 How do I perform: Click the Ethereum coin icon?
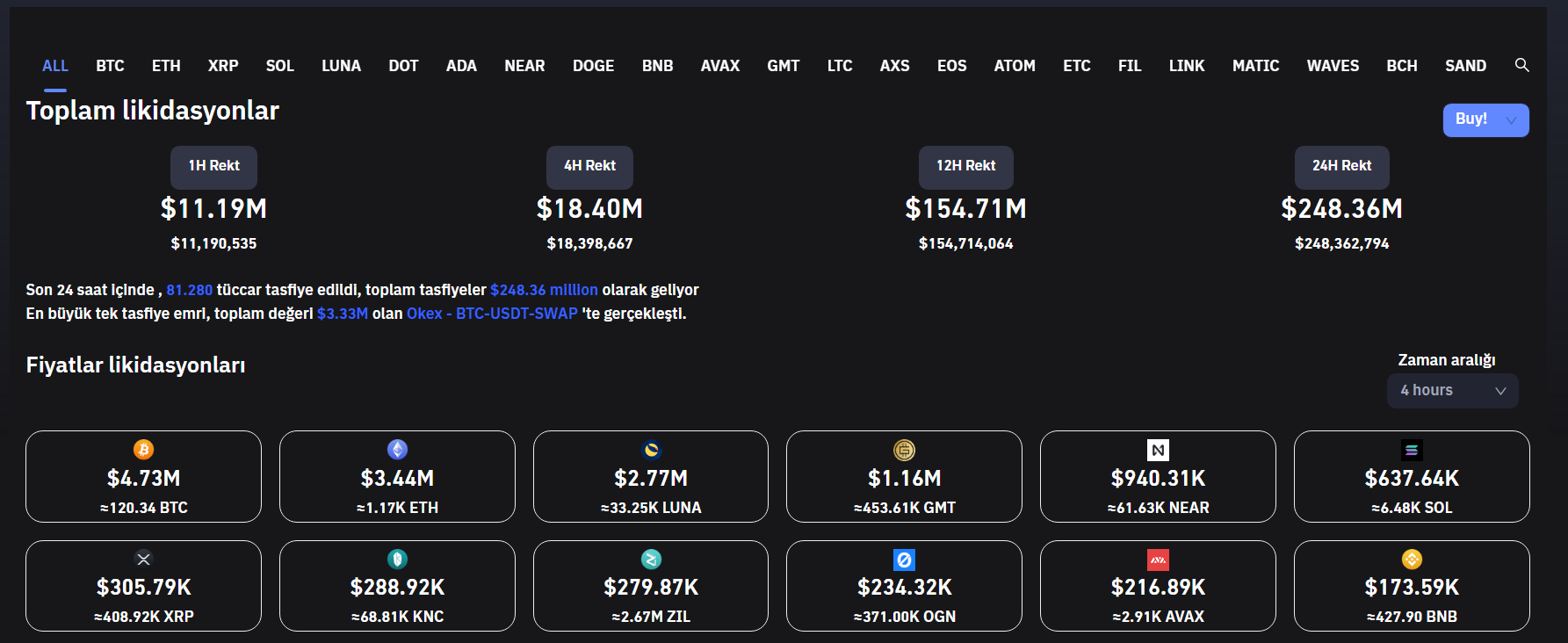pyautogui.click(x=397, y=450)
